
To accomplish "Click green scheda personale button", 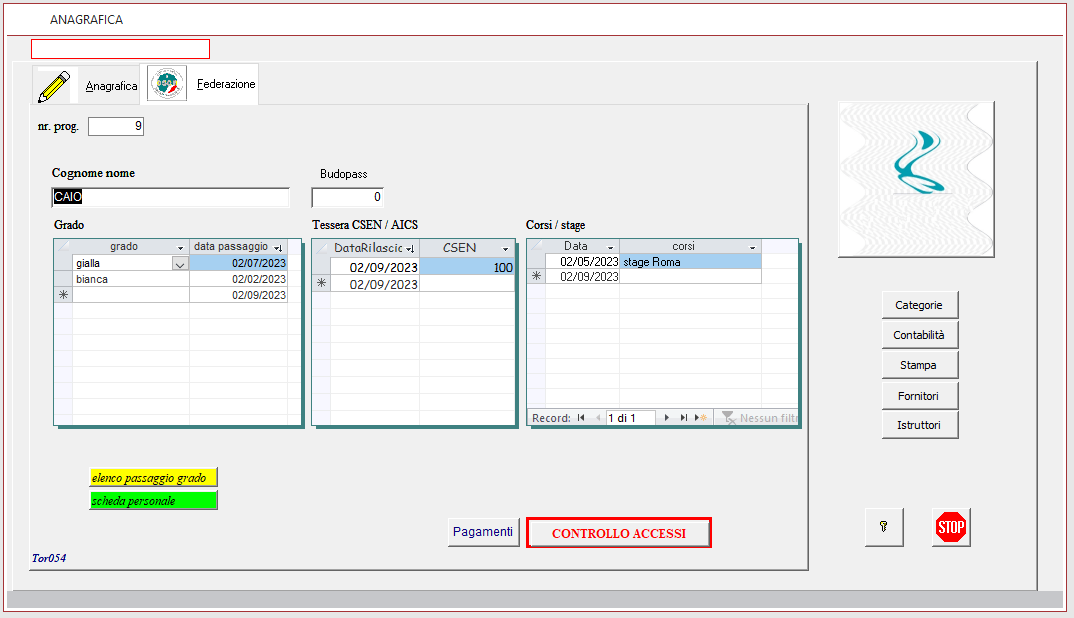I will [x=153, y=501].
